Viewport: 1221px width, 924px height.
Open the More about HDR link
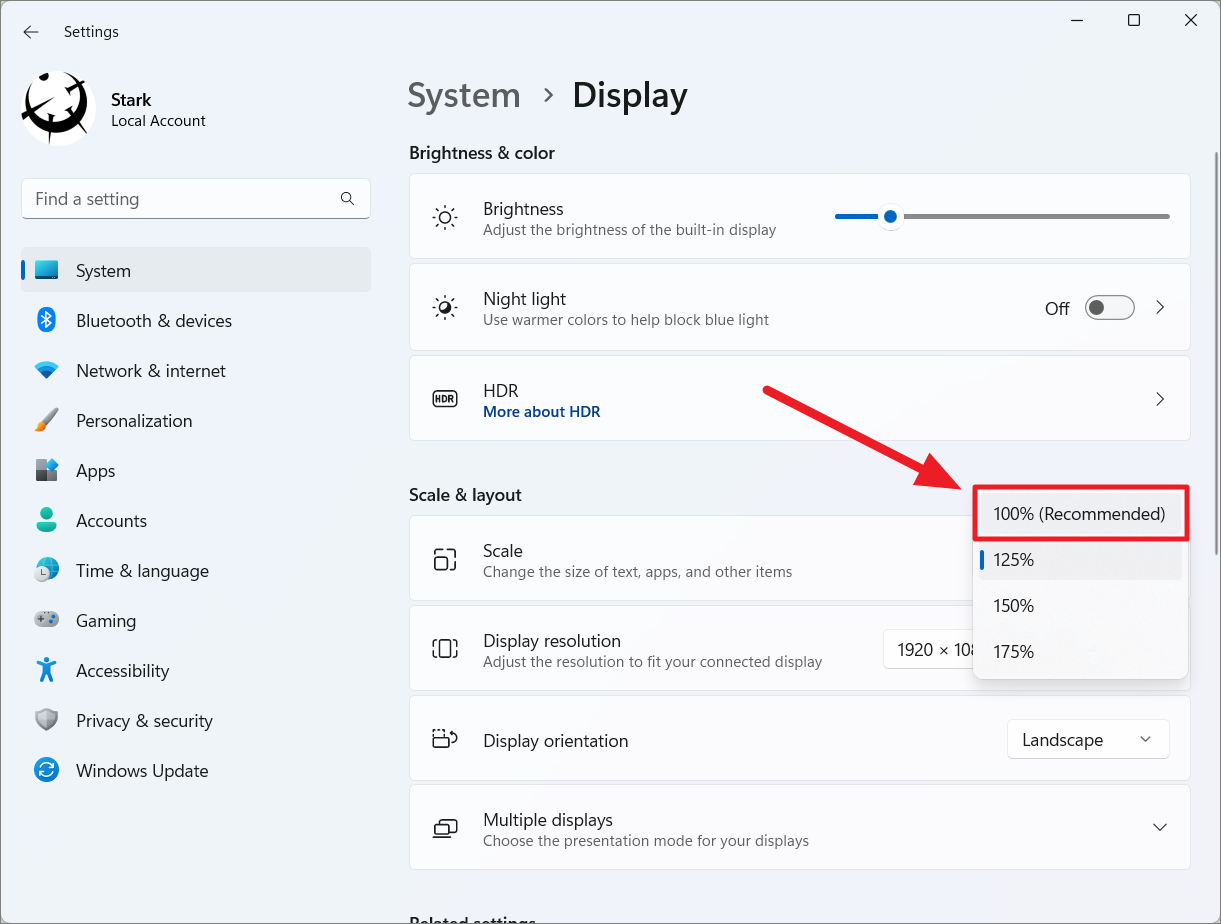click(541, 411)
